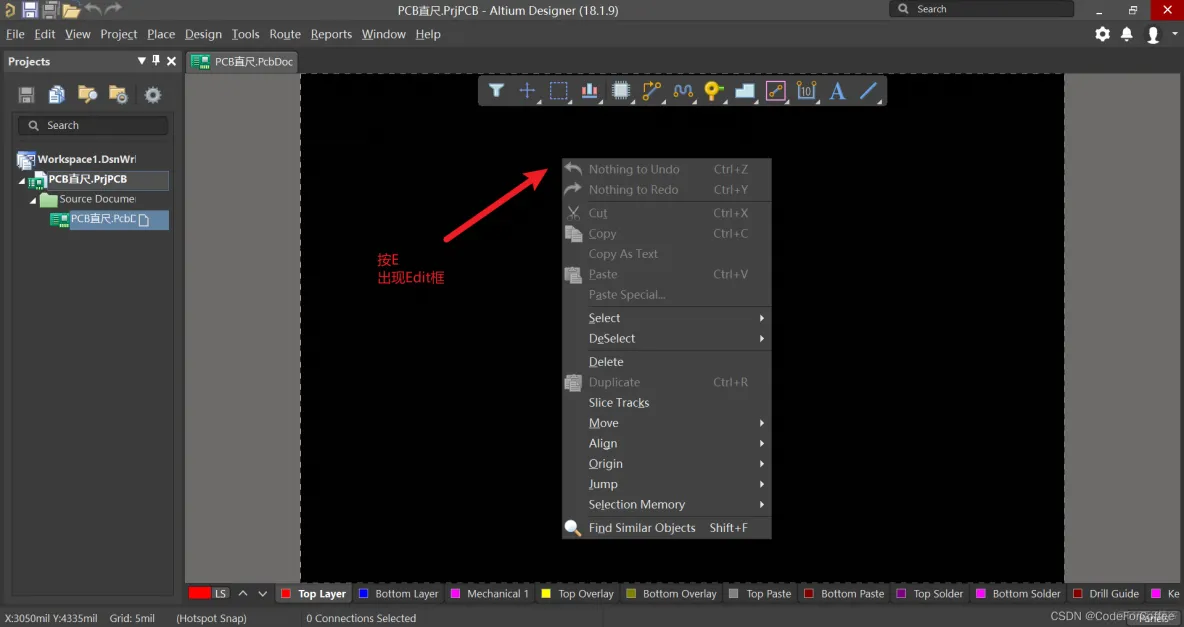Collapse the PCB直尺.PrjPCB project node

[22, 181]
